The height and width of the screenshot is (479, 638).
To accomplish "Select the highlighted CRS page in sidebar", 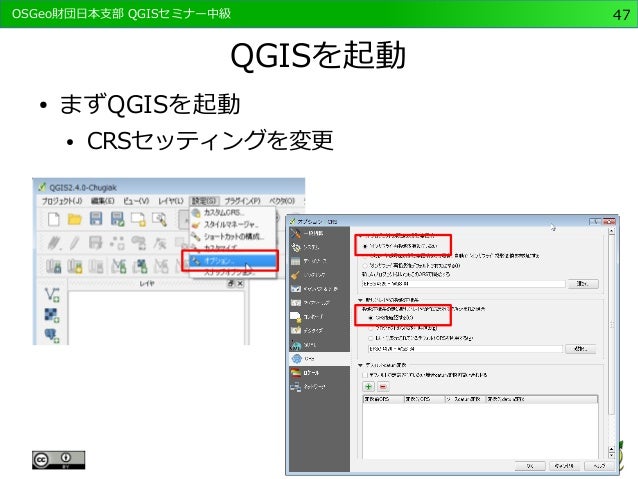I will pyautogui.click(x=319, y=359).
